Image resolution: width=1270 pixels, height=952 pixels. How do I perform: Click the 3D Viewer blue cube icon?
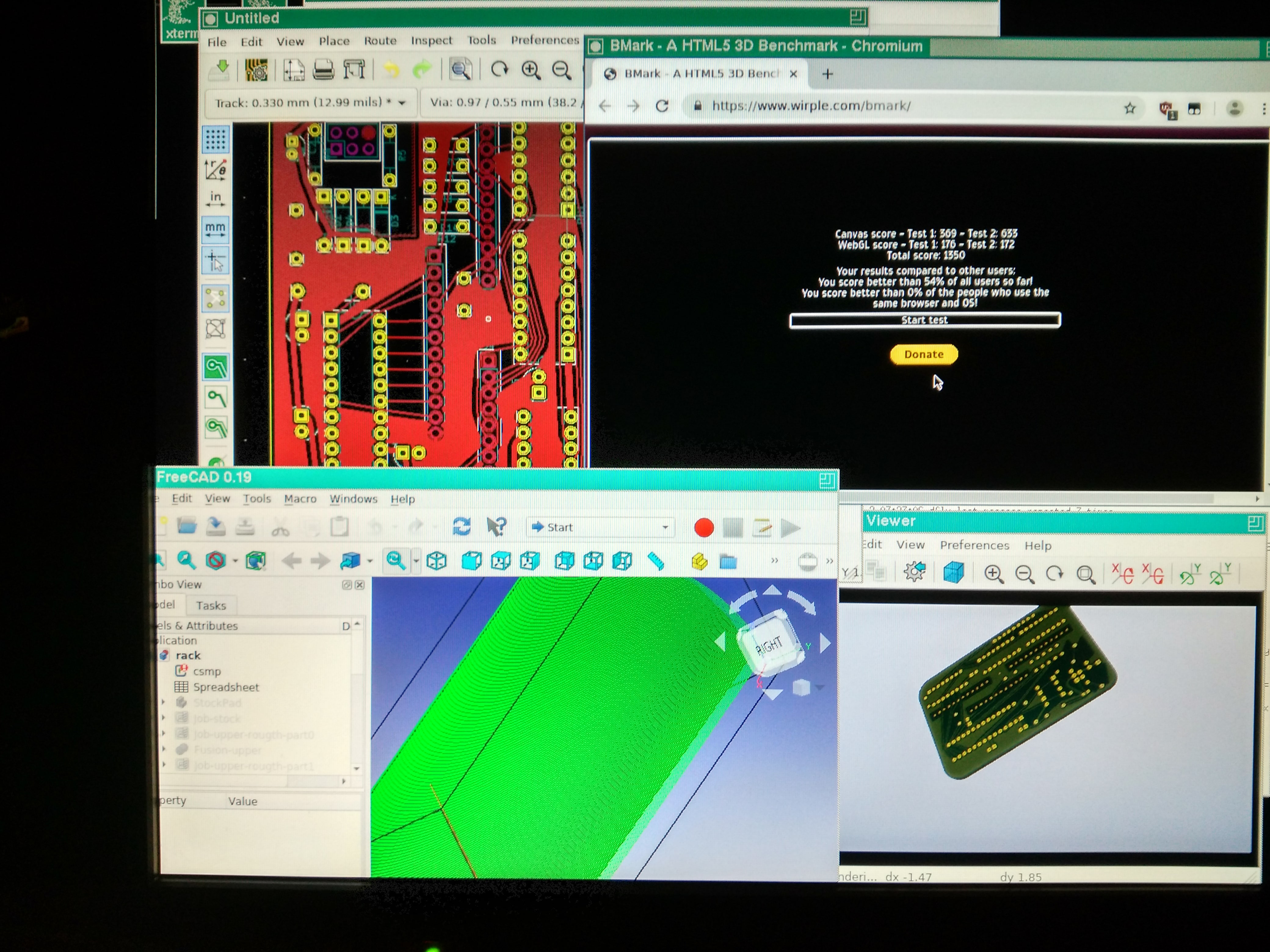coord(953,573)
